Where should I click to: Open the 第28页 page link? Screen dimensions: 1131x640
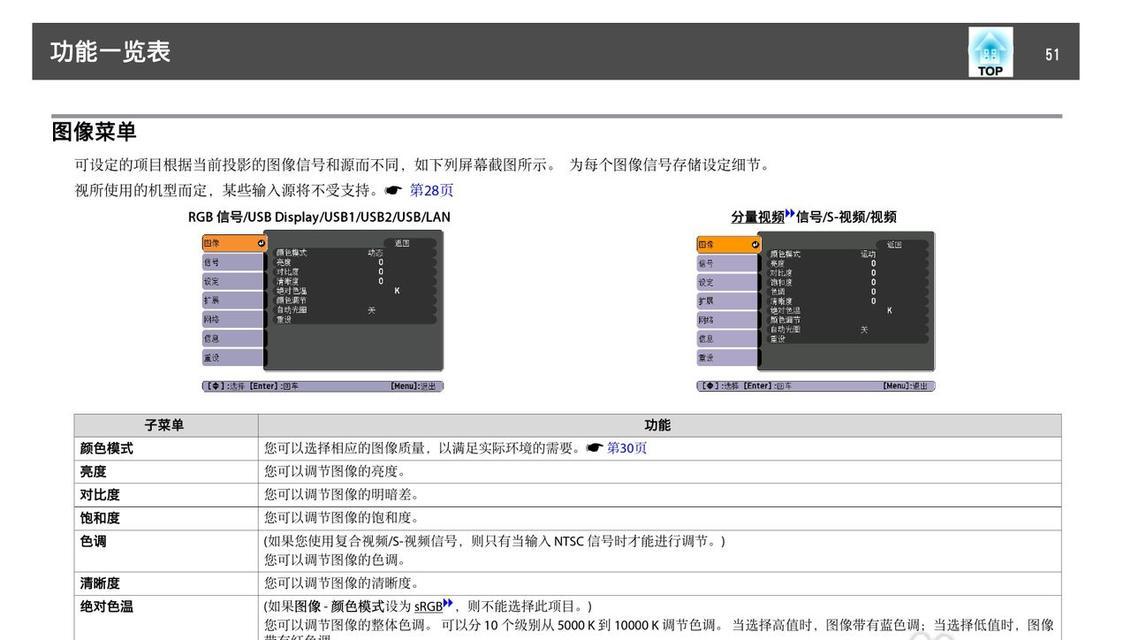pyautogui.click(x=431, y=190)
